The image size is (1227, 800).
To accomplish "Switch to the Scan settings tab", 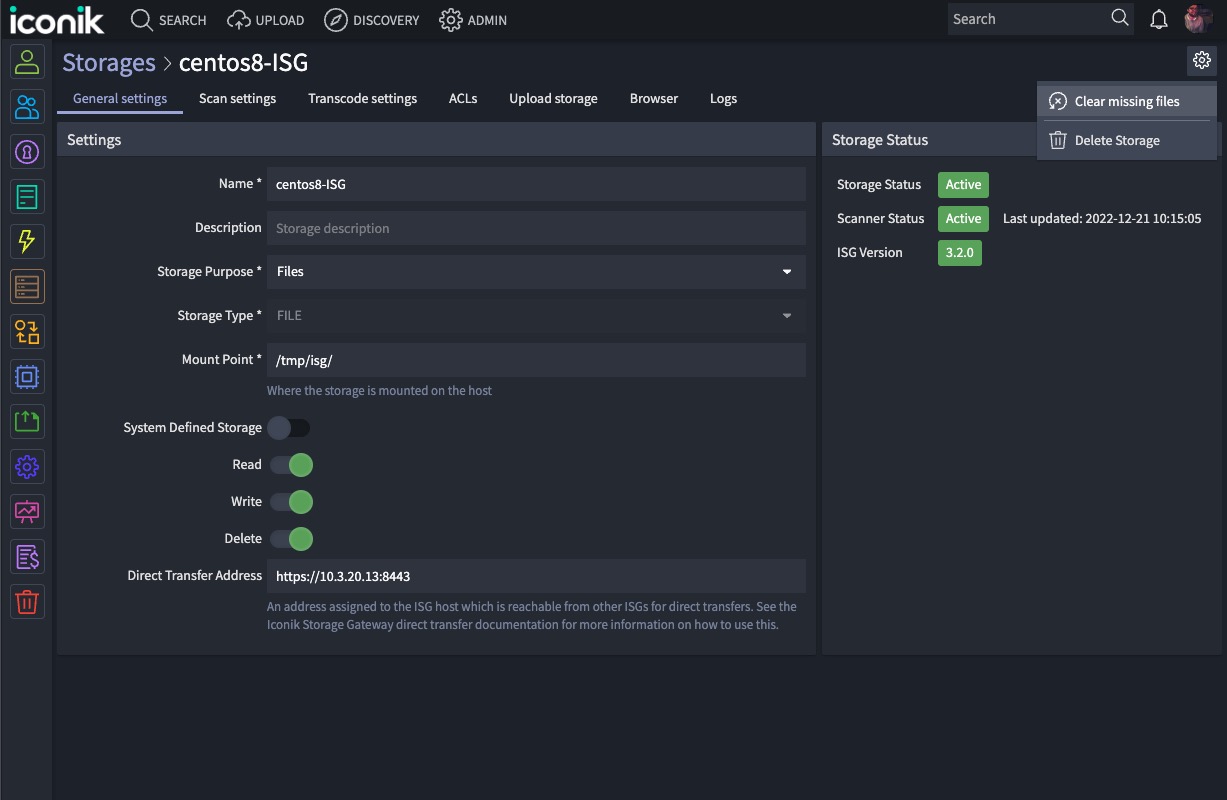I will (237, 98).
